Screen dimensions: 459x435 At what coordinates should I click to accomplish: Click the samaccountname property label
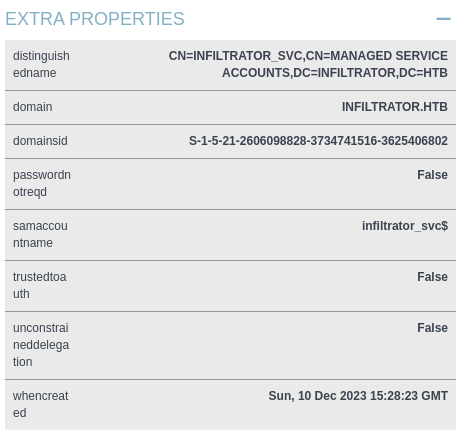[x=40, y=234]
